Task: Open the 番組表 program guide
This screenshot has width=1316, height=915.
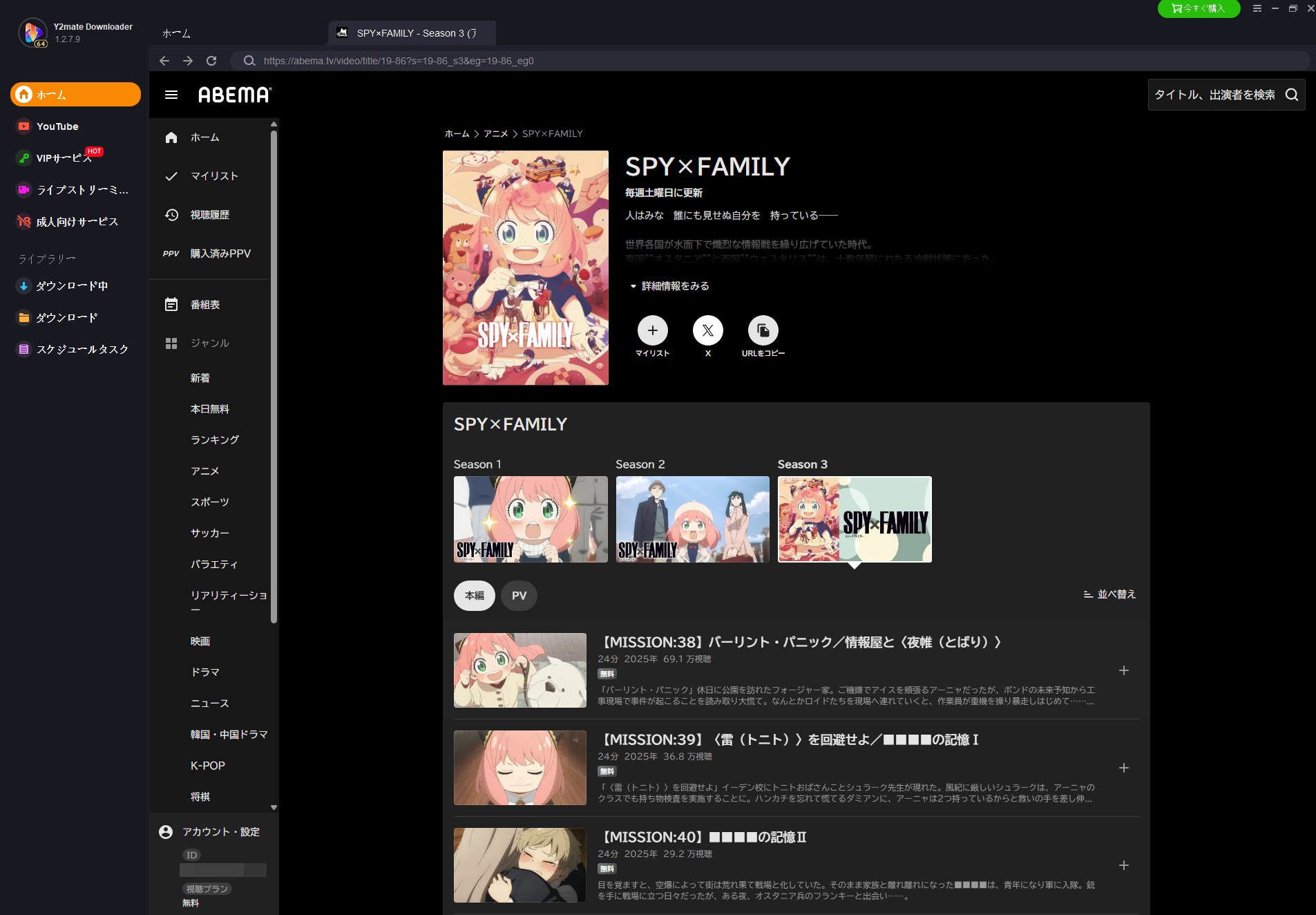Action: (x=204, y=304)
